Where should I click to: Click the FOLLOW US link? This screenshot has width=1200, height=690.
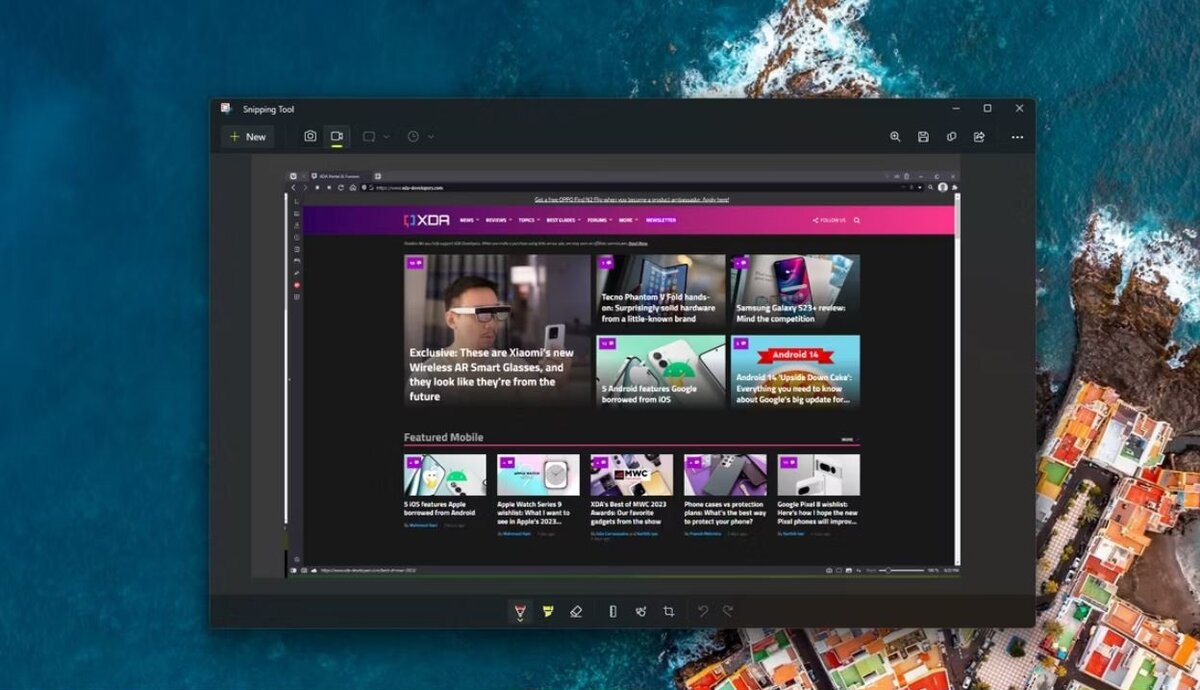(x=829, y=220)
